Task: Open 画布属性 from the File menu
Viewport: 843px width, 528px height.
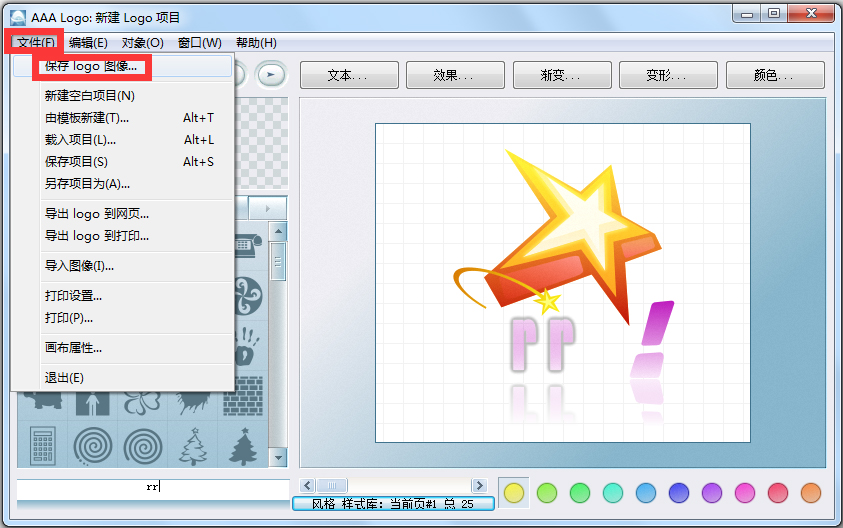Action: pos(73,348)
